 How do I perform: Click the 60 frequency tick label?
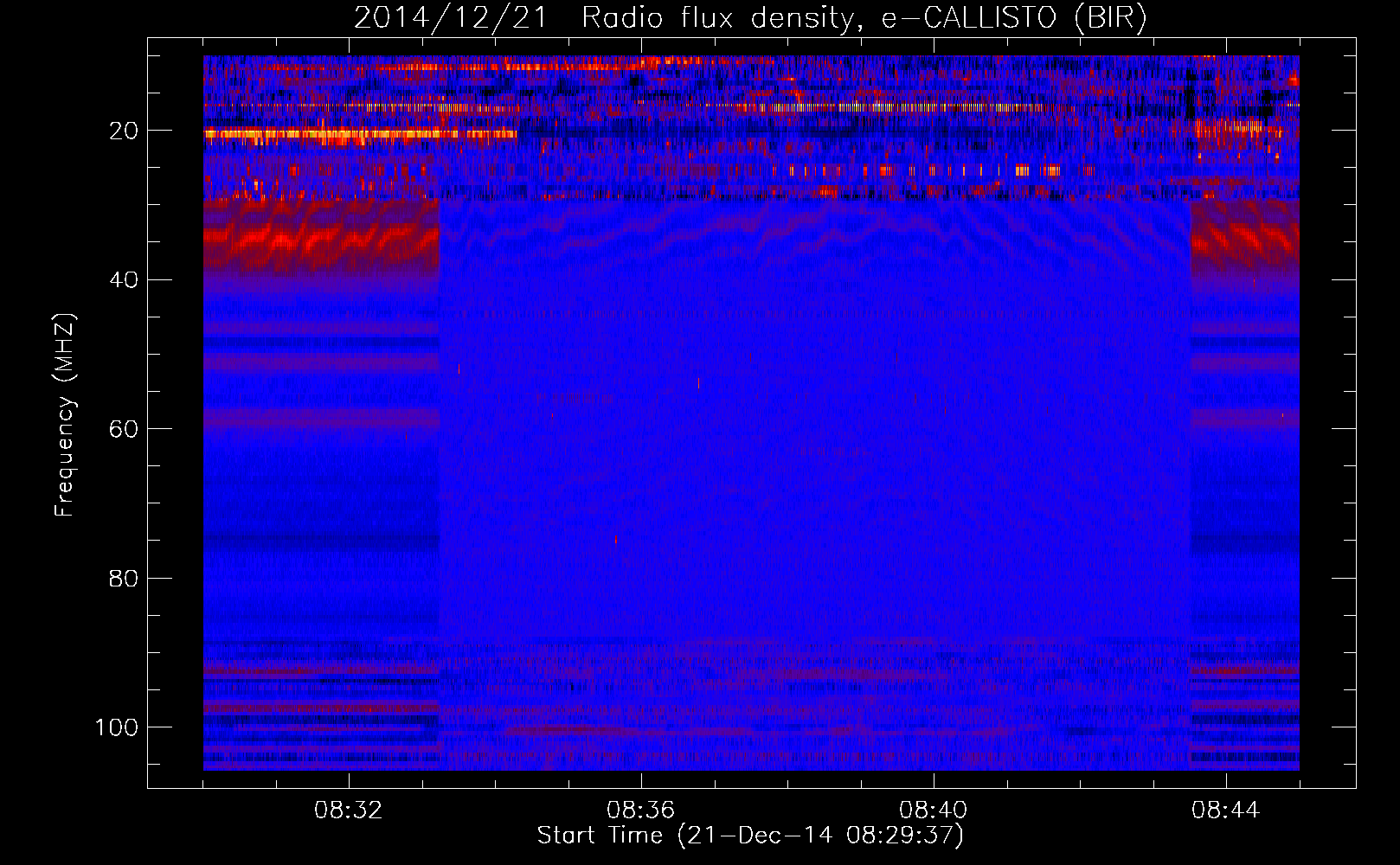coord(124,429)
